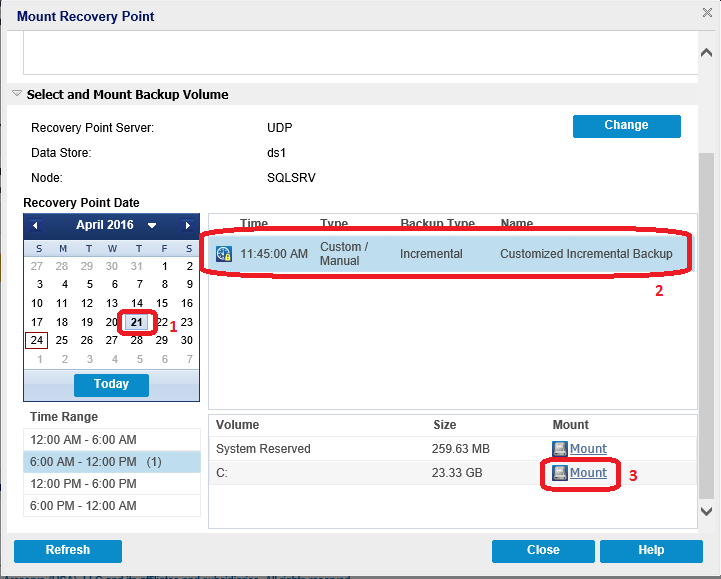The width and height of the screenshot is (721, 579).
Task: Select April 24 in the calendar
Action: 37,340
